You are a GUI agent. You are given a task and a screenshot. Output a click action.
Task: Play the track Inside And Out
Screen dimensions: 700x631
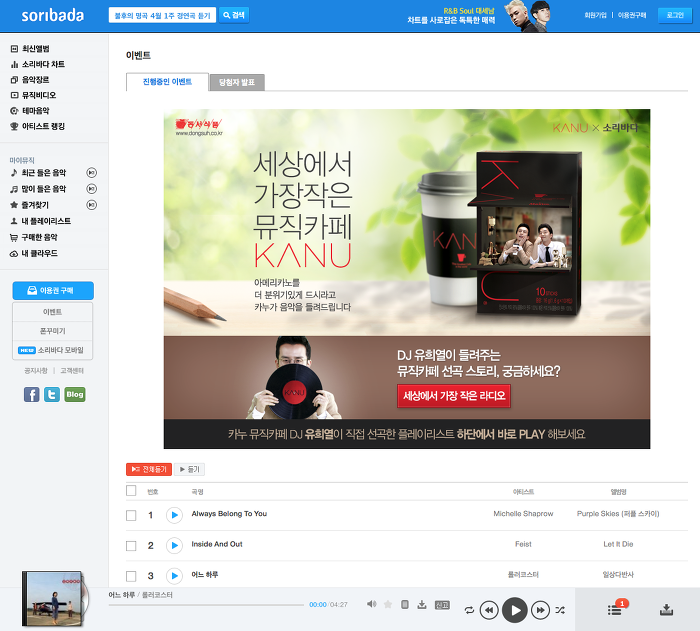[175, 545]
